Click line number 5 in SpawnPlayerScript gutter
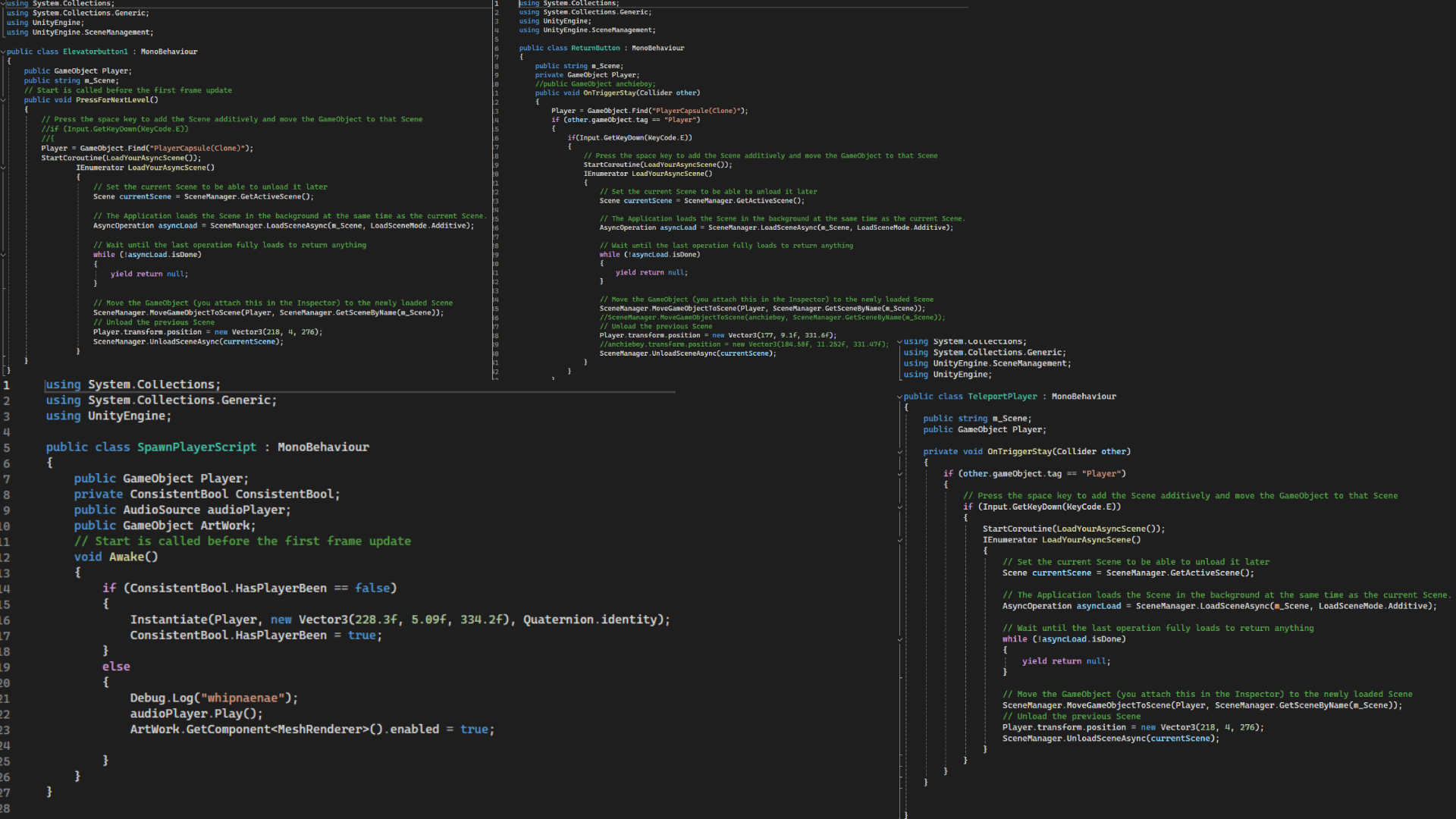The height and width of the screenshot is (819, 1456). (x=6, y=447)
